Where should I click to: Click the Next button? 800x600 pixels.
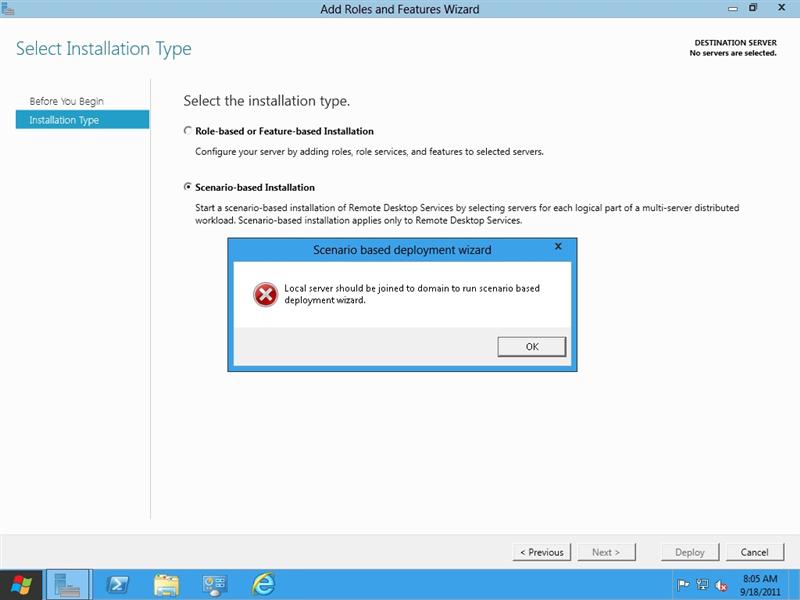[606, 552]
